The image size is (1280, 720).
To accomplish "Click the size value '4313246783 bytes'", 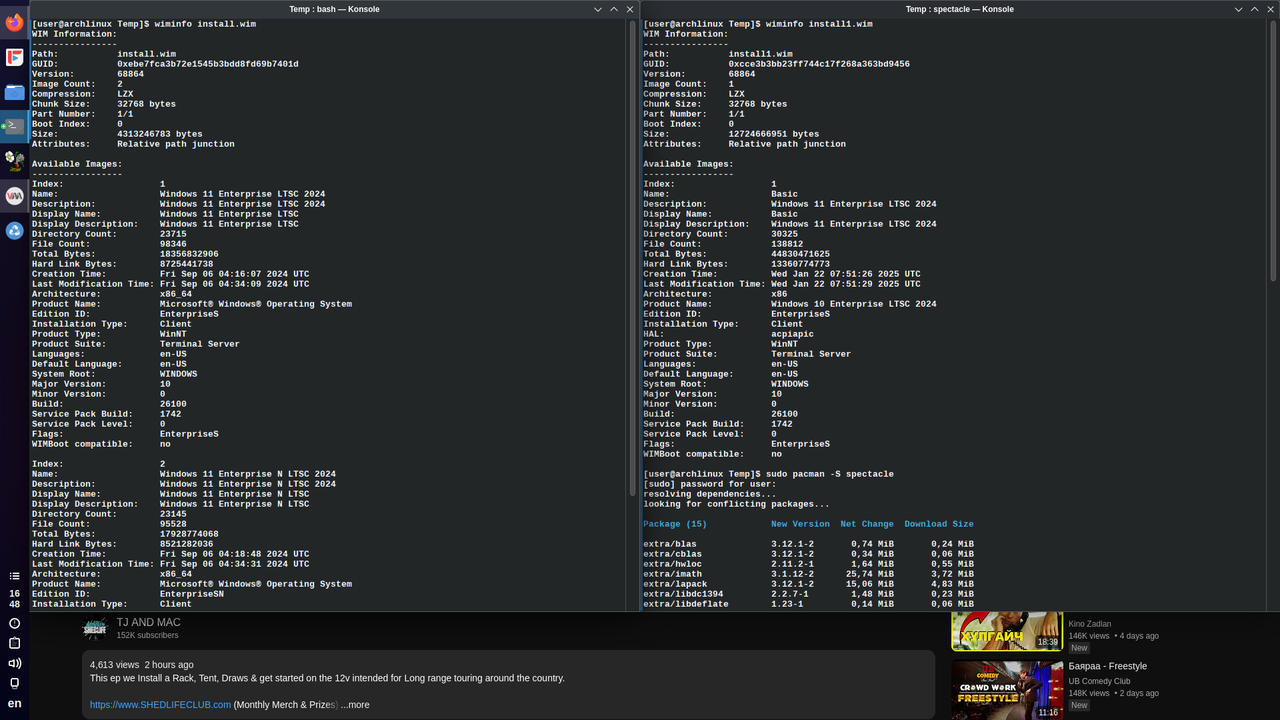I will (160, 134).
